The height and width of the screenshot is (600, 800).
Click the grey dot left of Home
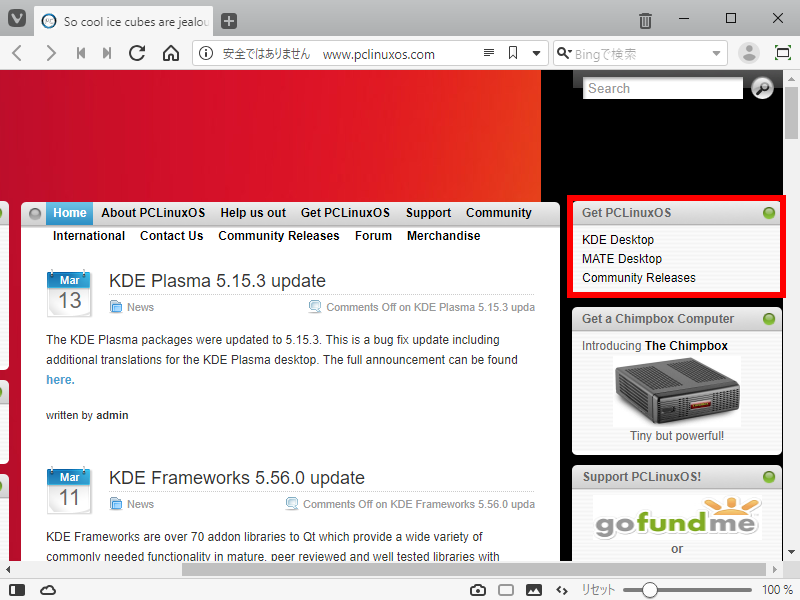point(35,213)
